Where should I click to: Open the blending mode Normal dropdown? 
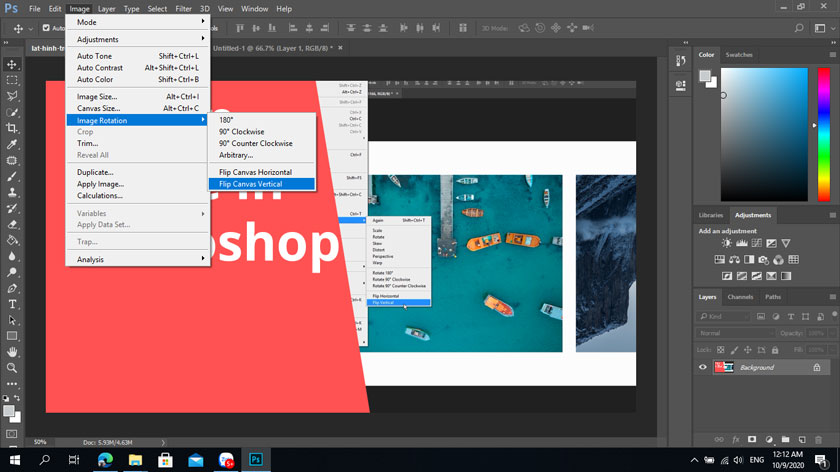click(x=736, y=333)
